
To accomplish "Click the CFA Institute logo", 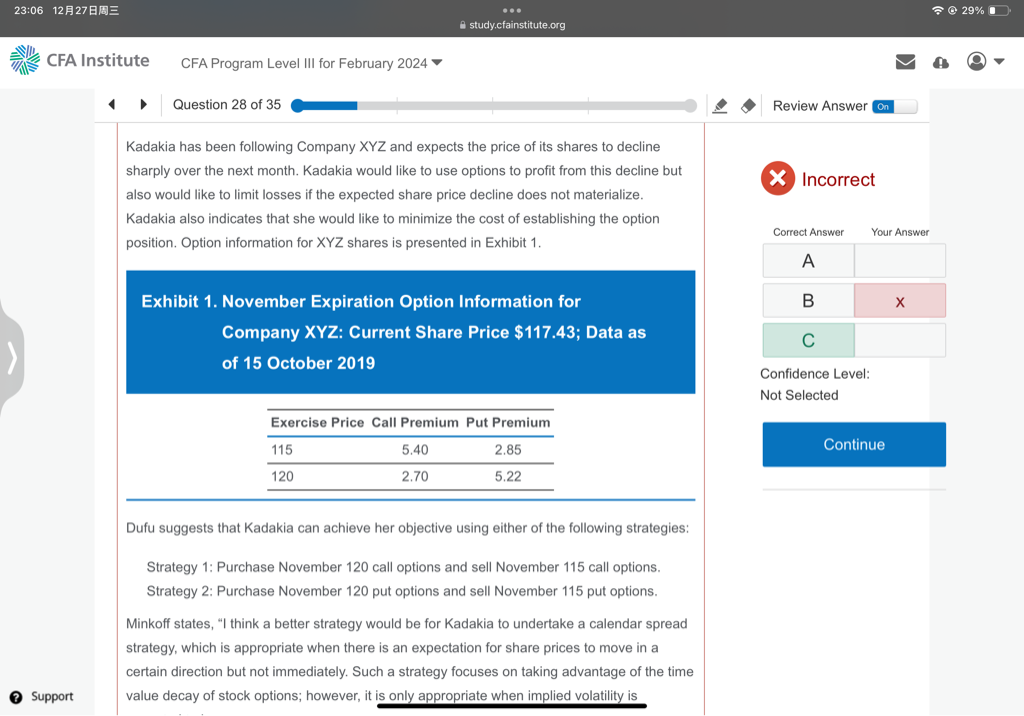I will 80,61.
